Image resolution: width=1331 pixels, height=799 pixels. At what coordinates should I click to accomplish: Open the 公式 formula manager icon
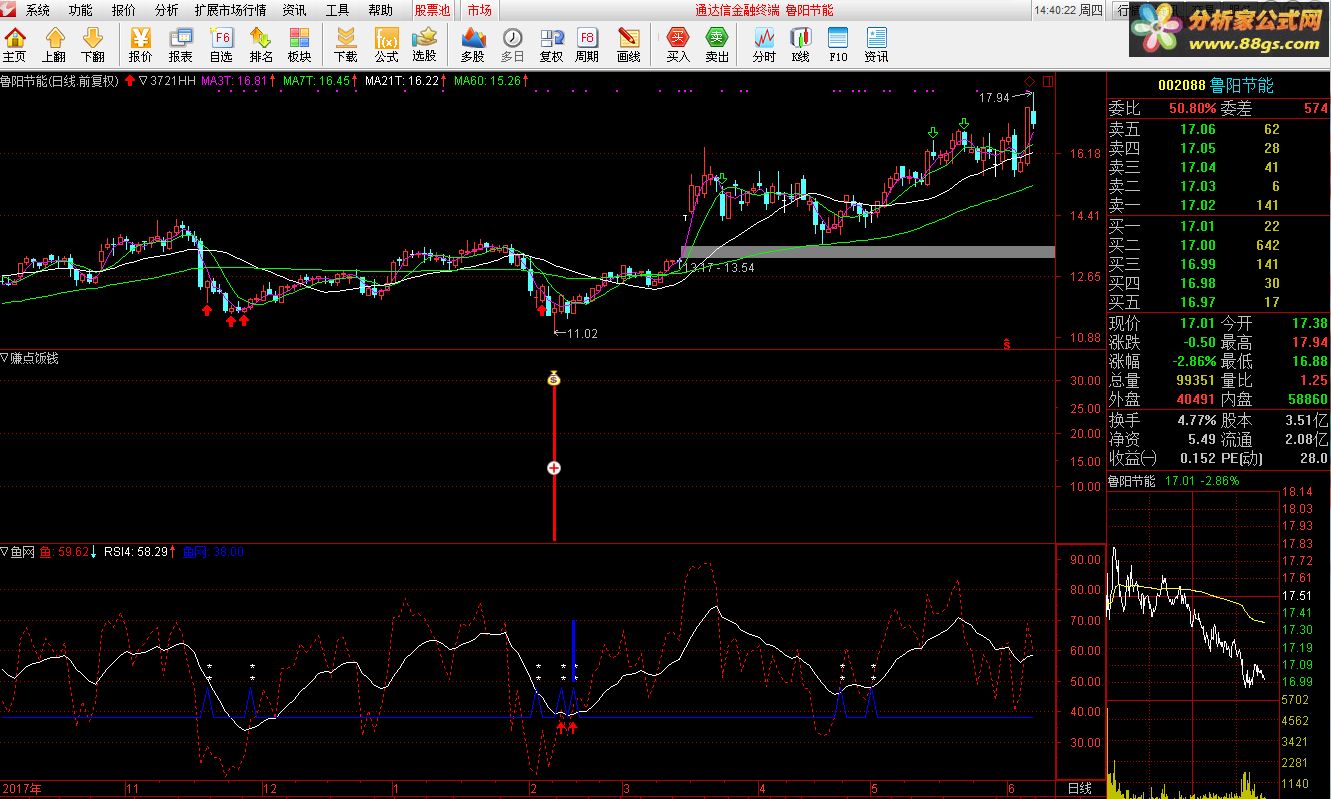(386, 45)
